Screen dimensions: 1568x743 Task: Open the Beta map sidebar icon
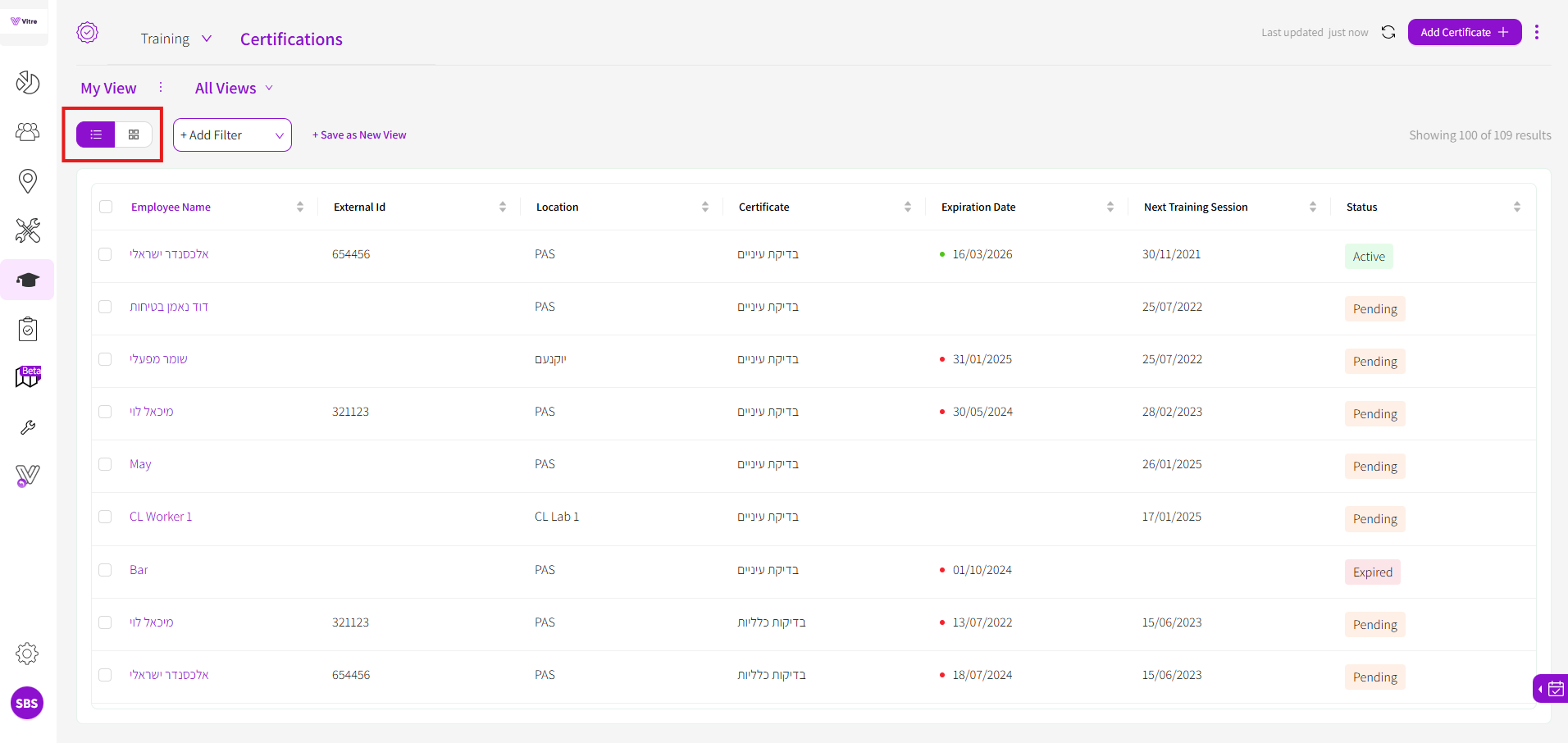coord(28,377)
